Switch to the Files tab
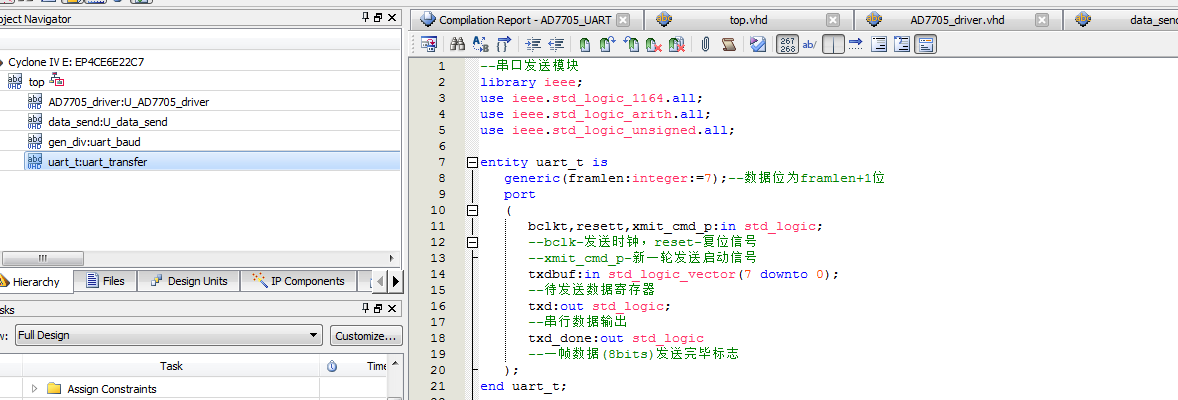The height and width of the screenshot is (400, 1178). click(106, 281)
